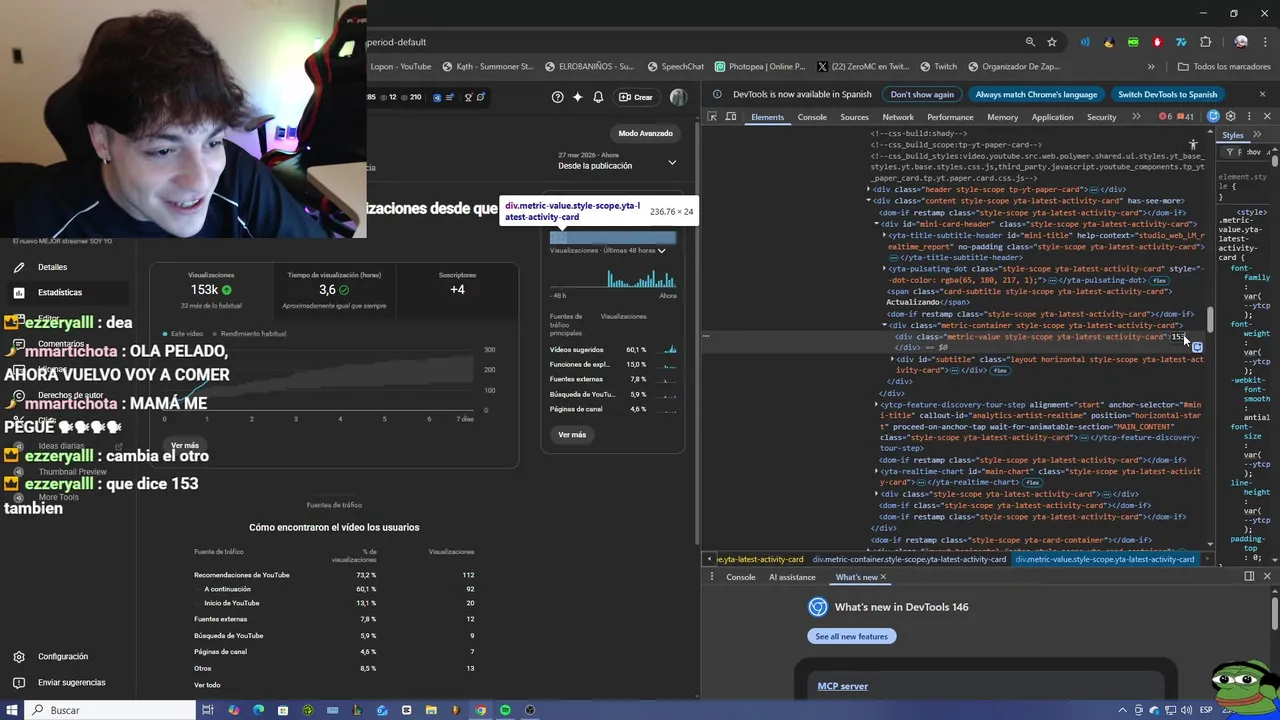Open Detalles in the Studio sidebar

pyautogui.click(x=52, y=267)
